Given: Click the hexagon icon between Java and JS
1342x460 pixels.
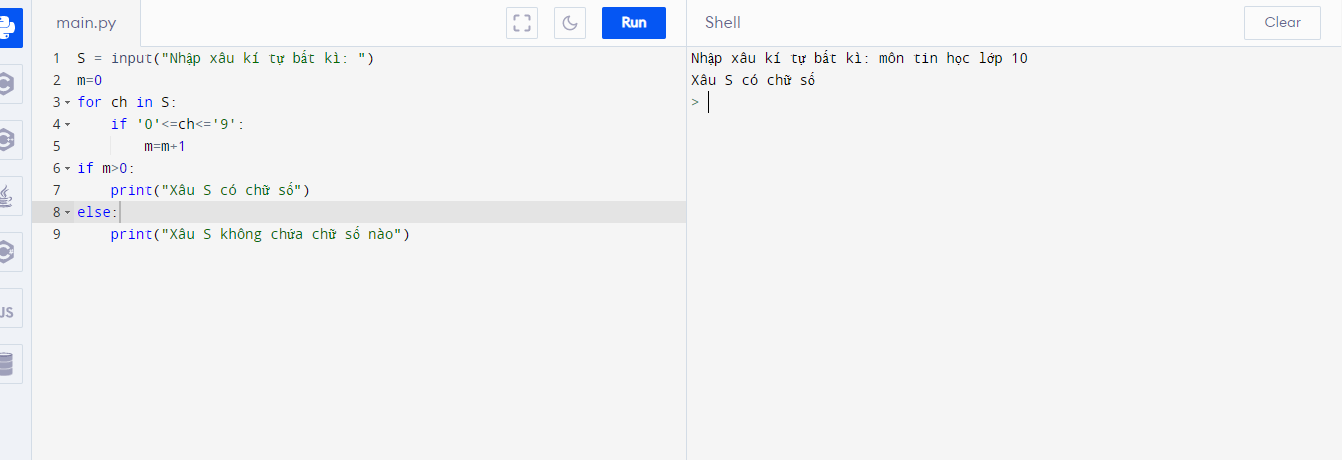Looking at the screenshot, I should point(8,252).
